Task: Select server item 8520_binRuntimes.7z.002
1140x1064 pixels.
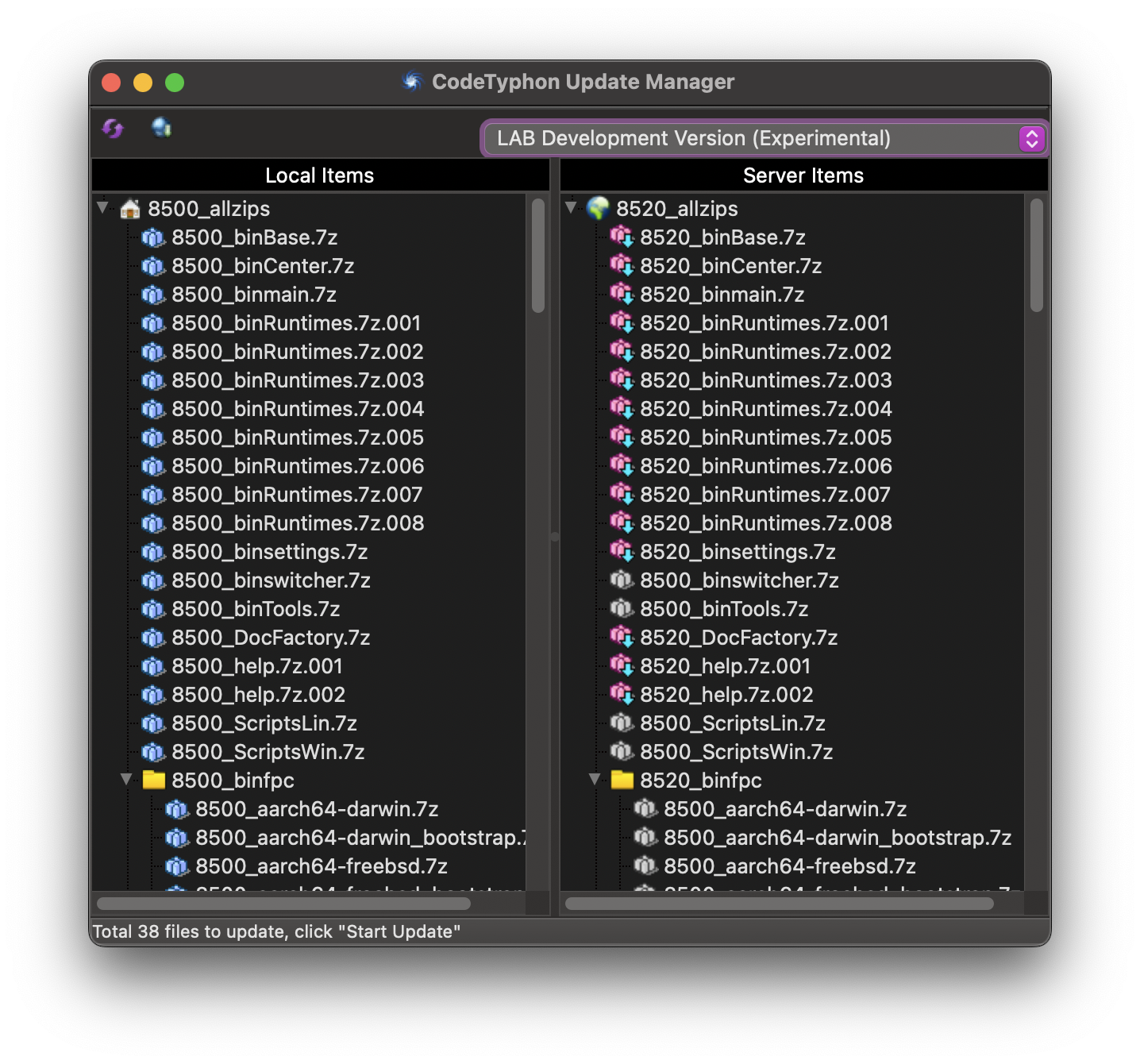Action: click(766, 352)
